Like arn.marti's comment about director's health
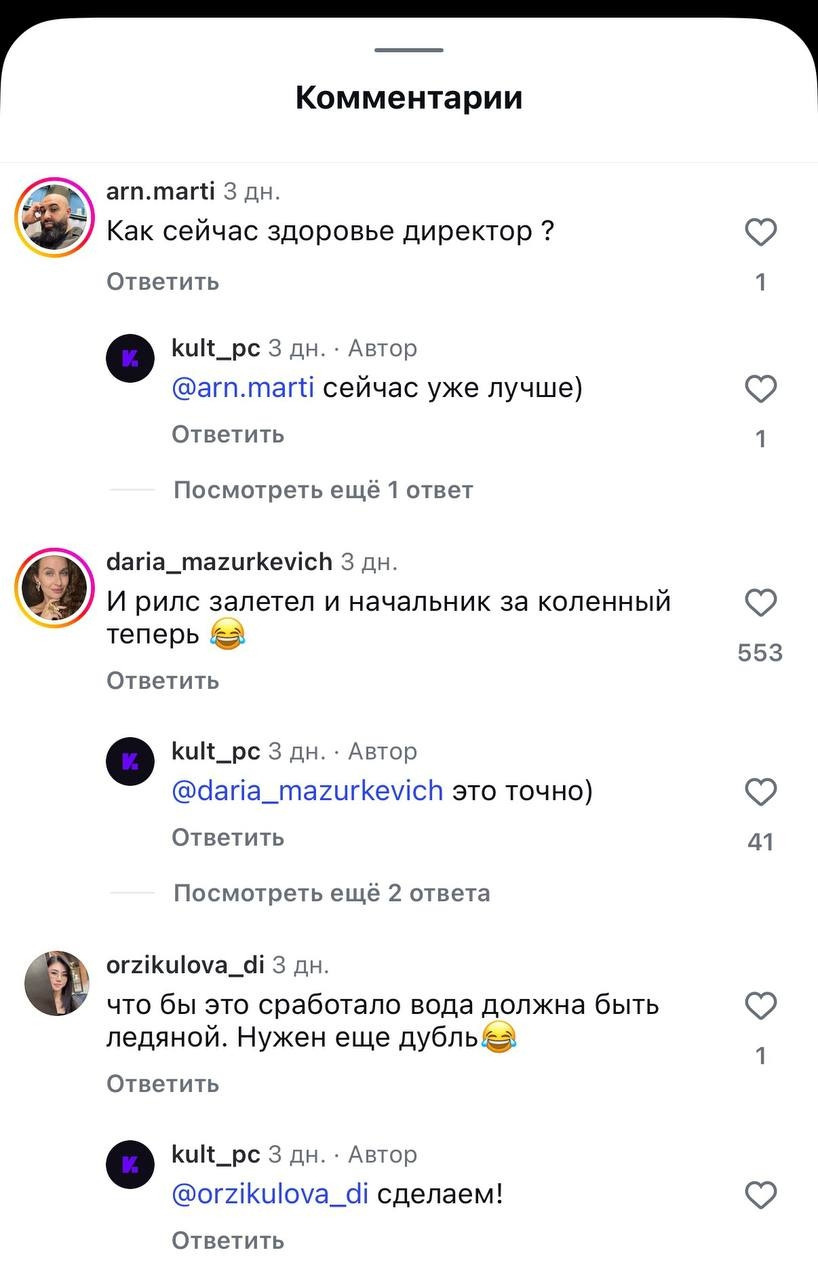The height and width of the screenshot is (1280, 818). 761,233
